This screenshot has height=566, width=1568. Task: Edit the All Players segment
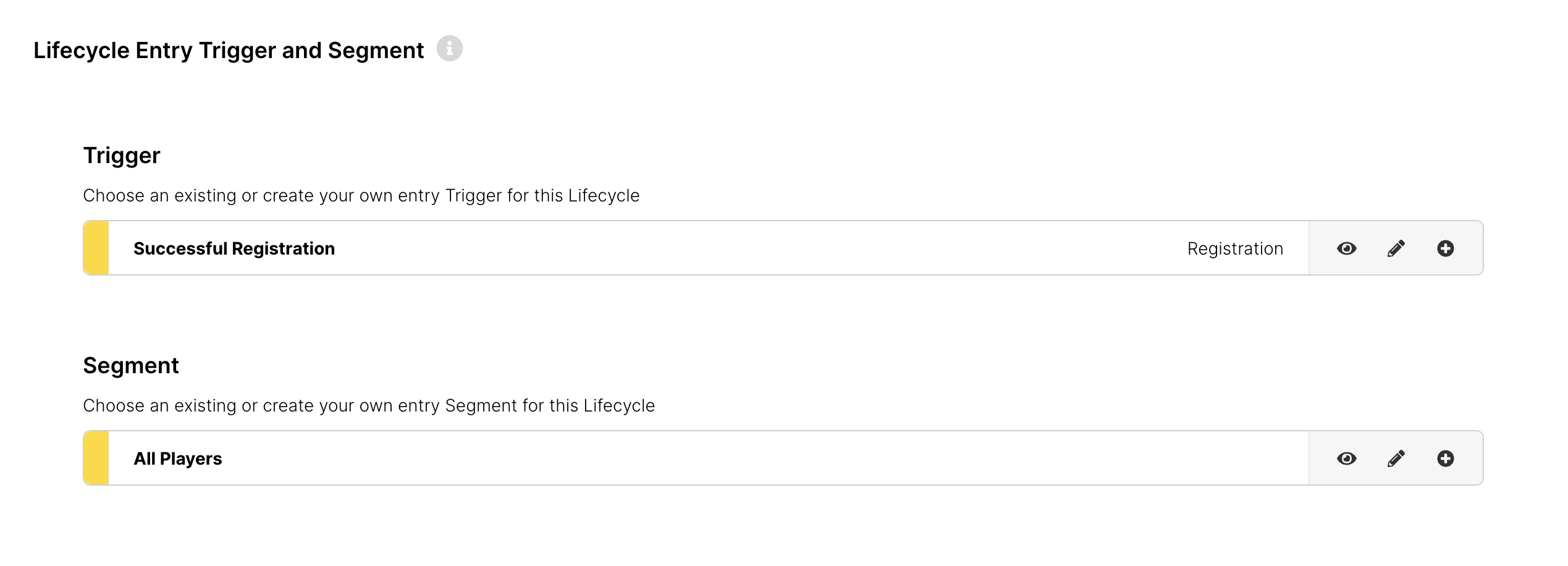1396,458
